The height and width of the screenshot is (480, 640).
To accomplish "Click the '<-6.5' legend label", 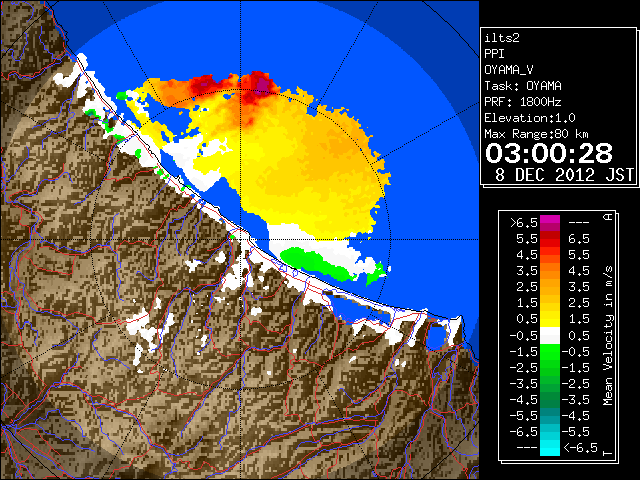I will [580, 447].
